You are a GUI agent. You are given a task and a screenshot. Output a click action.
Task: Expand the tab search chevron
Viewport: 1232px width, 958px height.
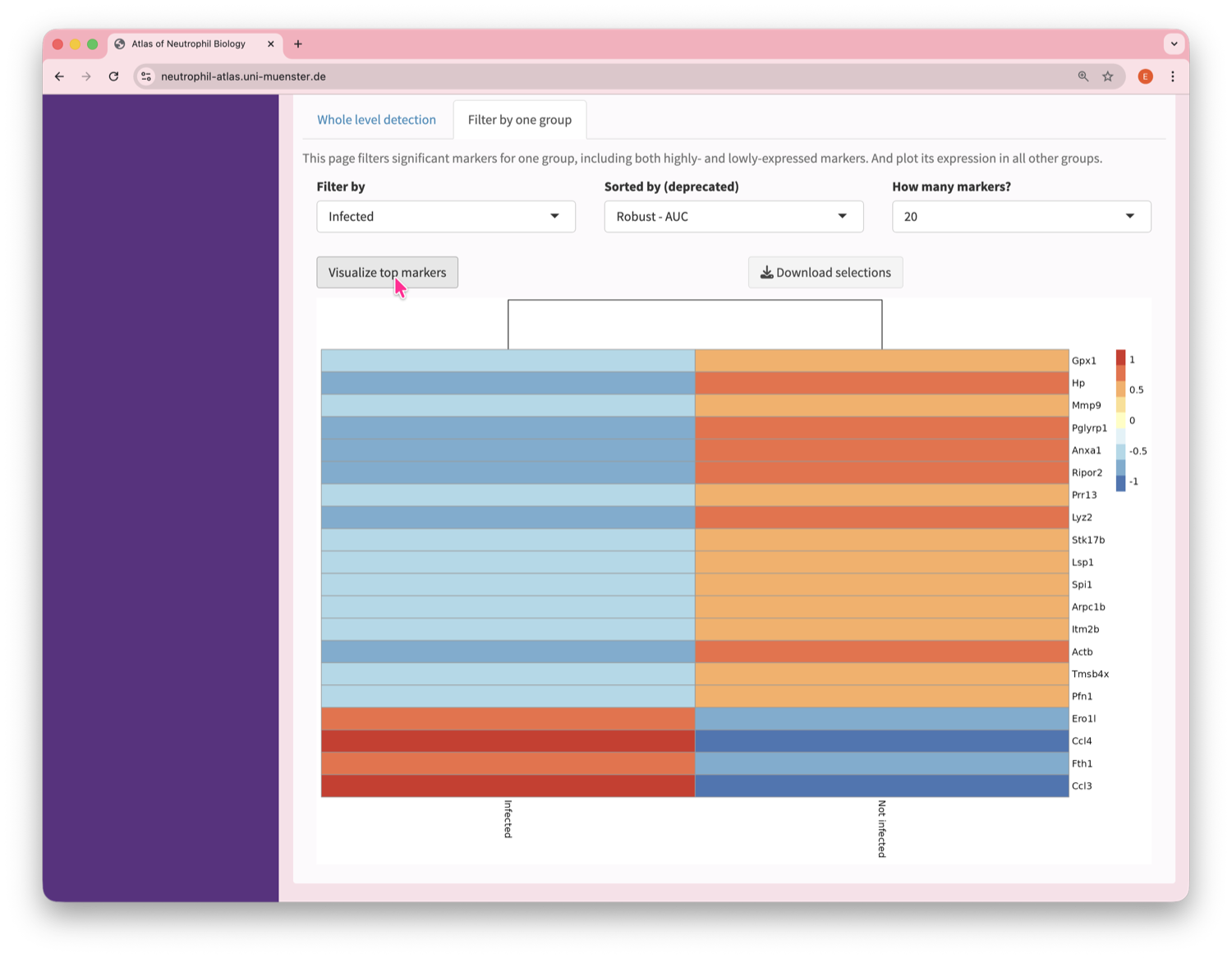pyautogui.click(x=1174, y=44)
